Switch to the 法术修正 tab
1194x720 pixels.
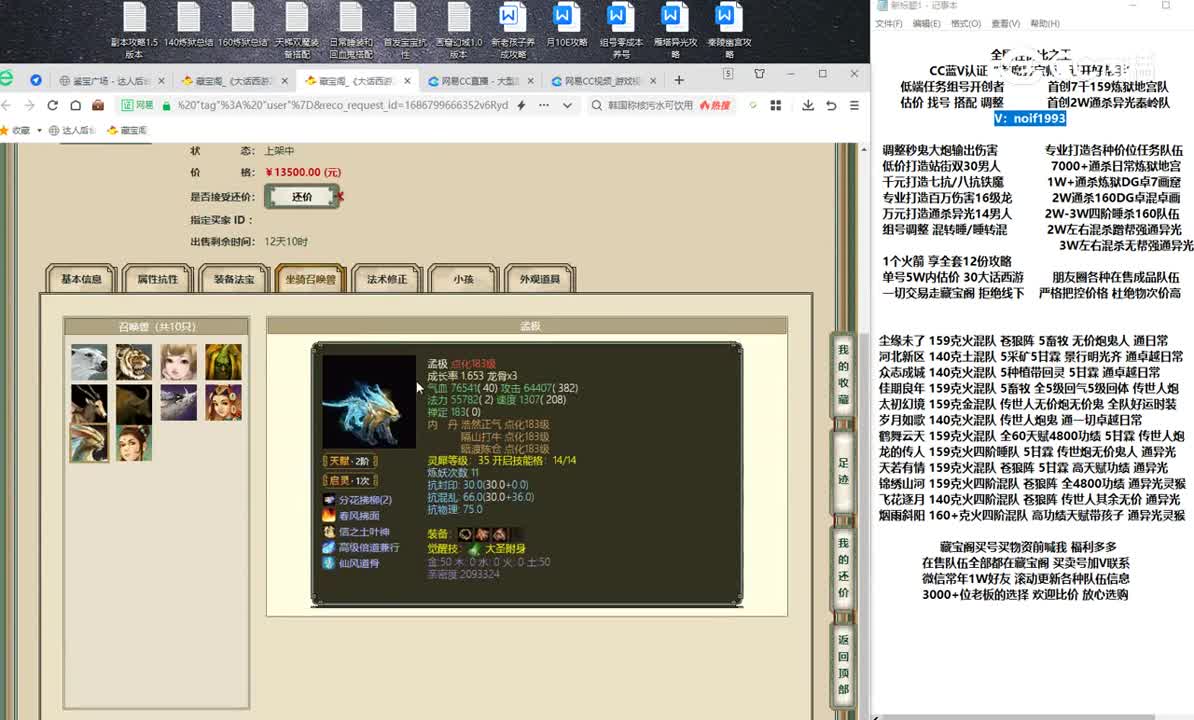coord(387,279)
